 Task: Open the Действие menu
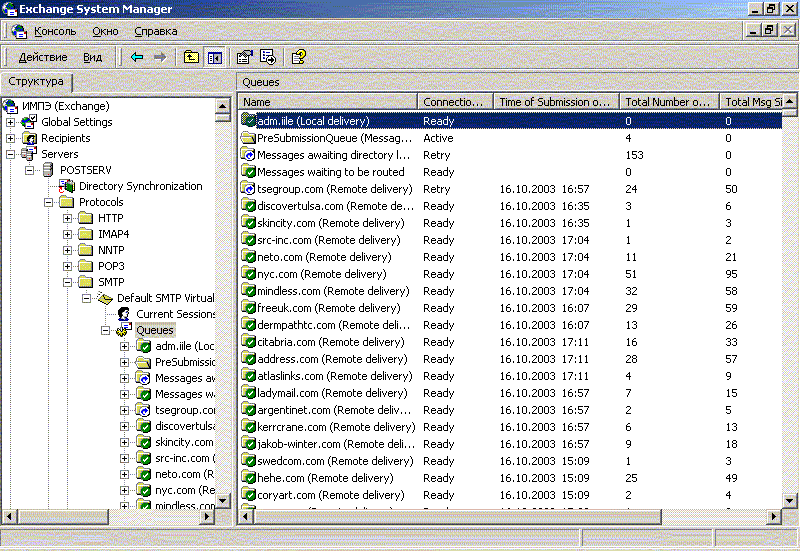point(43,57)
